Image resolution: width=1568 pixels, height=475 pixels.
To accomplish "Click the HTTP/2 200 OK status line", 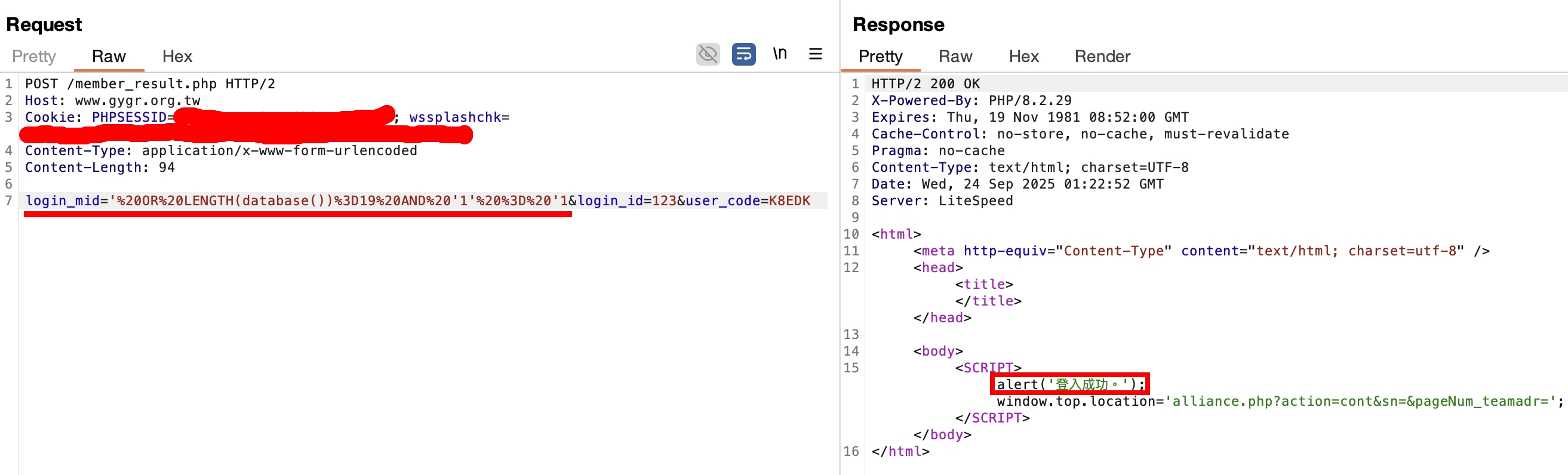I will [926, 84].
